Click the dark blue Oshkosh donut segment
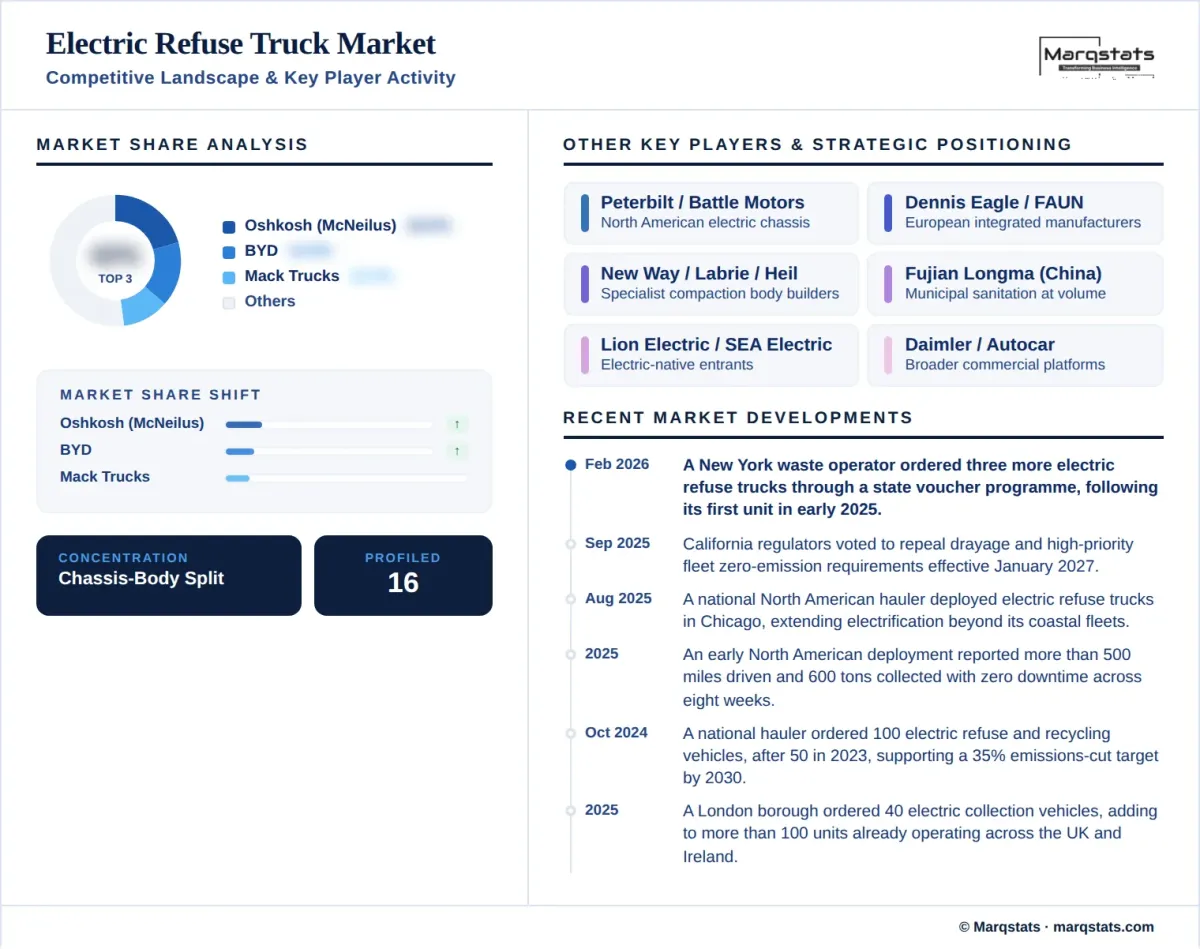 tap(148, 218)
